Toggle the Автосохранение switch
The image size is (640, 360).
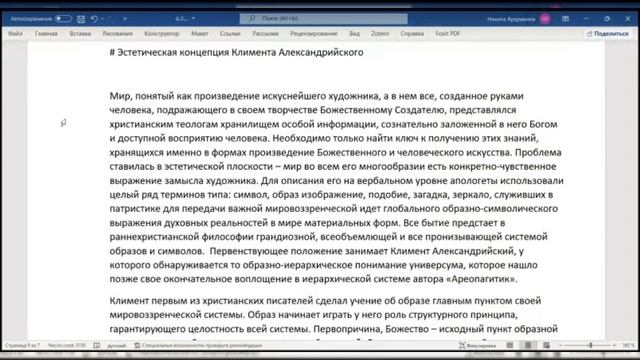63,19
